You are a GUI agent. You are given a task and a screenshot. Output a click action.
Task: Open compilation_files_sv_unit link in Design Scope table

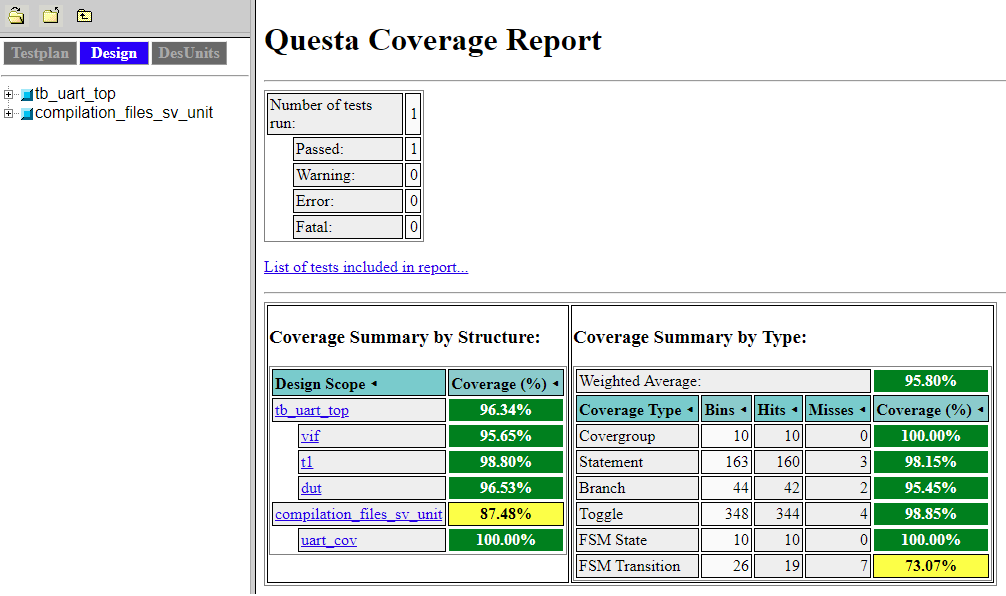tap(359, 514)
